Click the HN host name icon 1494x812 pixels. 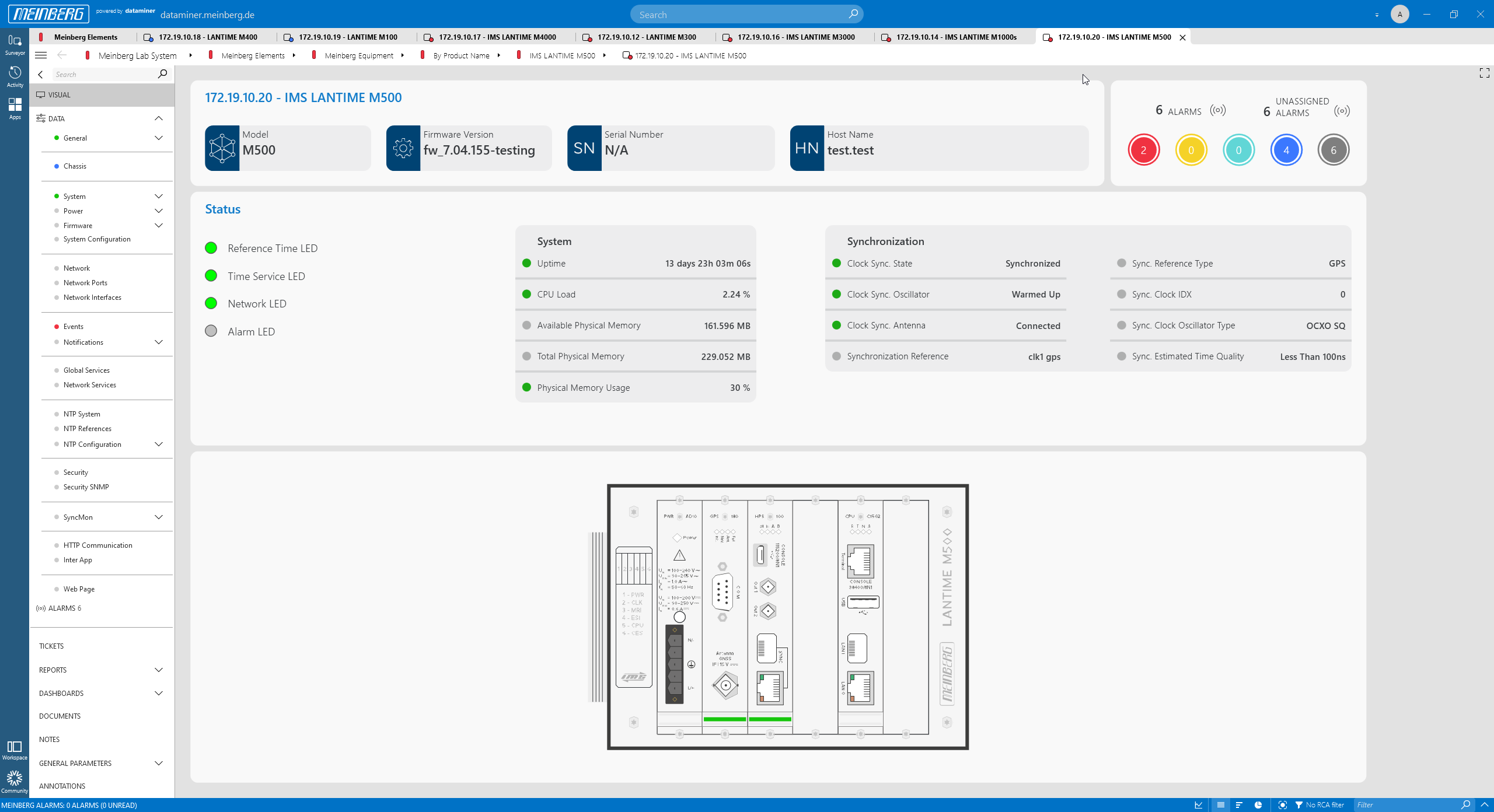pyautogui.click(x=807, y=148)
